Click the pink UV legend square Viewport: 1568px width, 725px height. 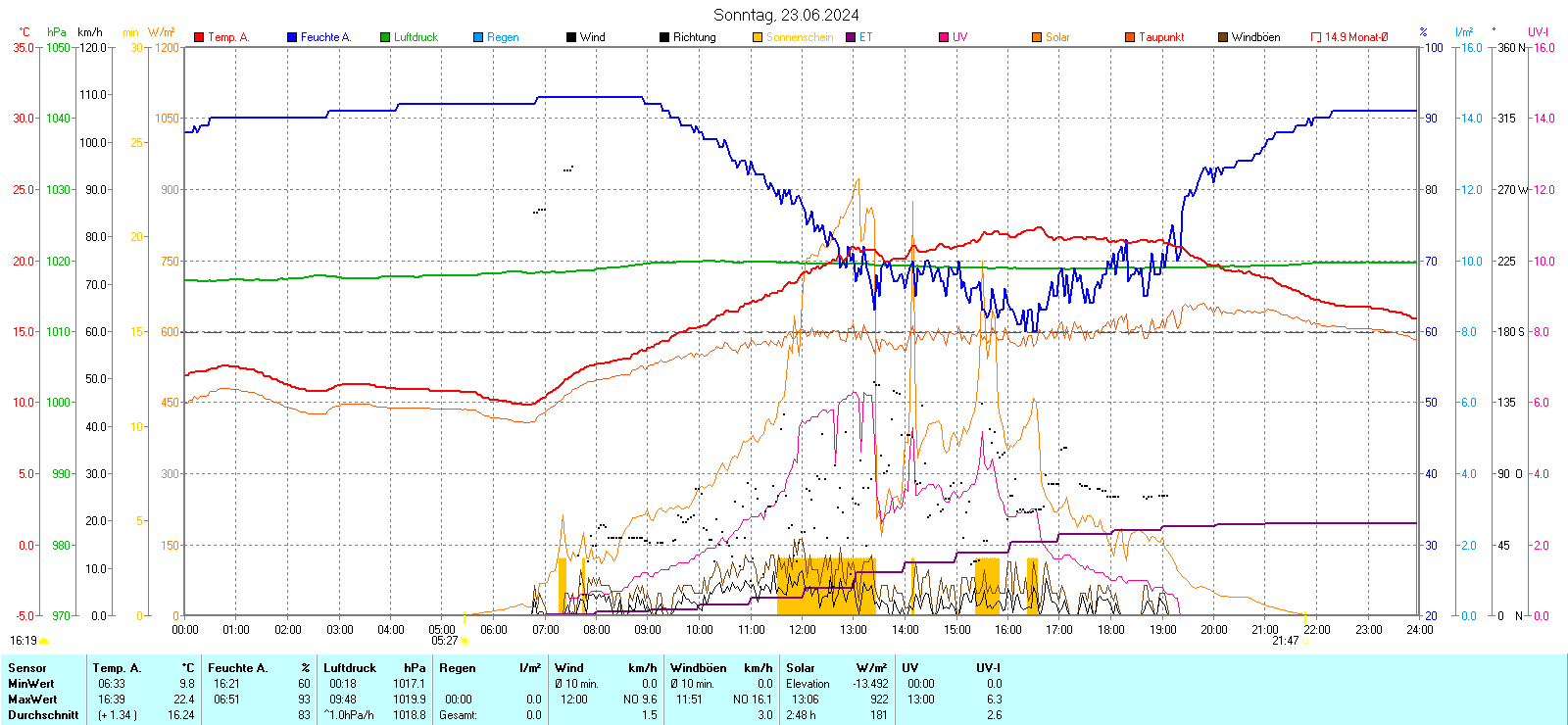tap(944, 37)
